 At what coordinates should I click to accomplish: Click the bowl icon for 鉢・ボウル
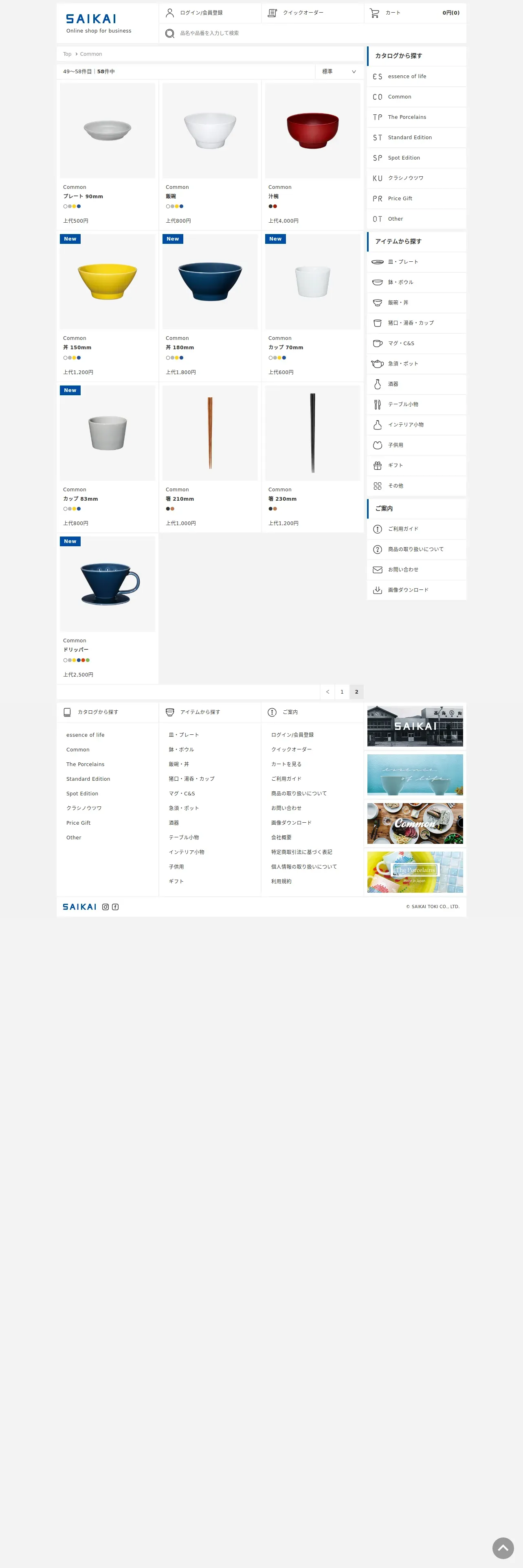(378, 283)
